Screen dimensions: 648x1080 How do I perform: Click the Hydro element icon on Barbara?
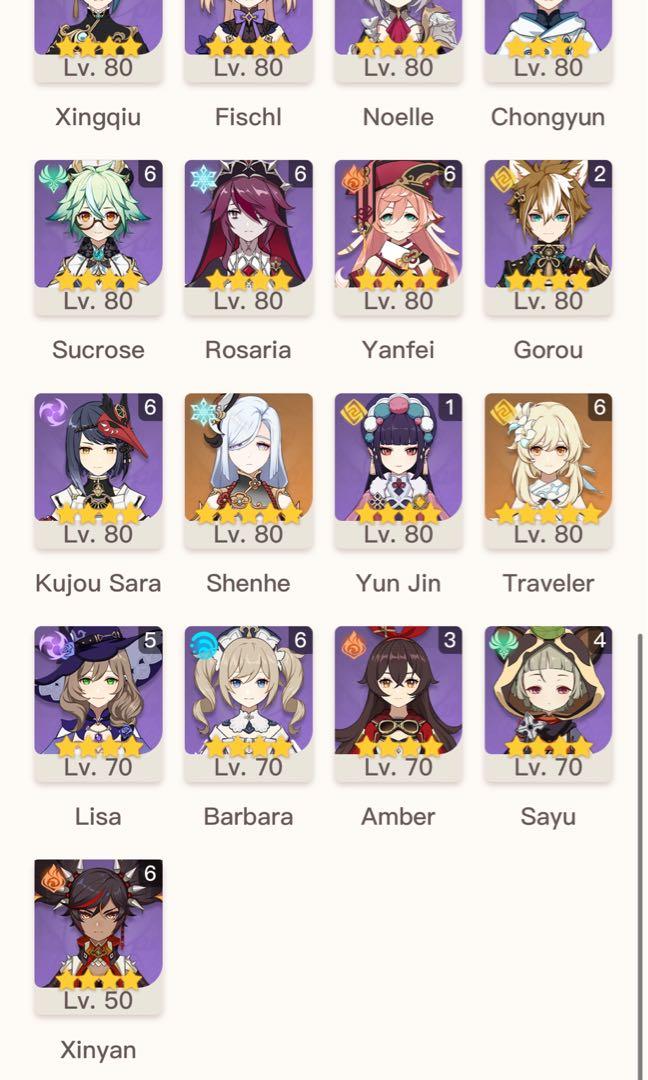click(205, 646)
